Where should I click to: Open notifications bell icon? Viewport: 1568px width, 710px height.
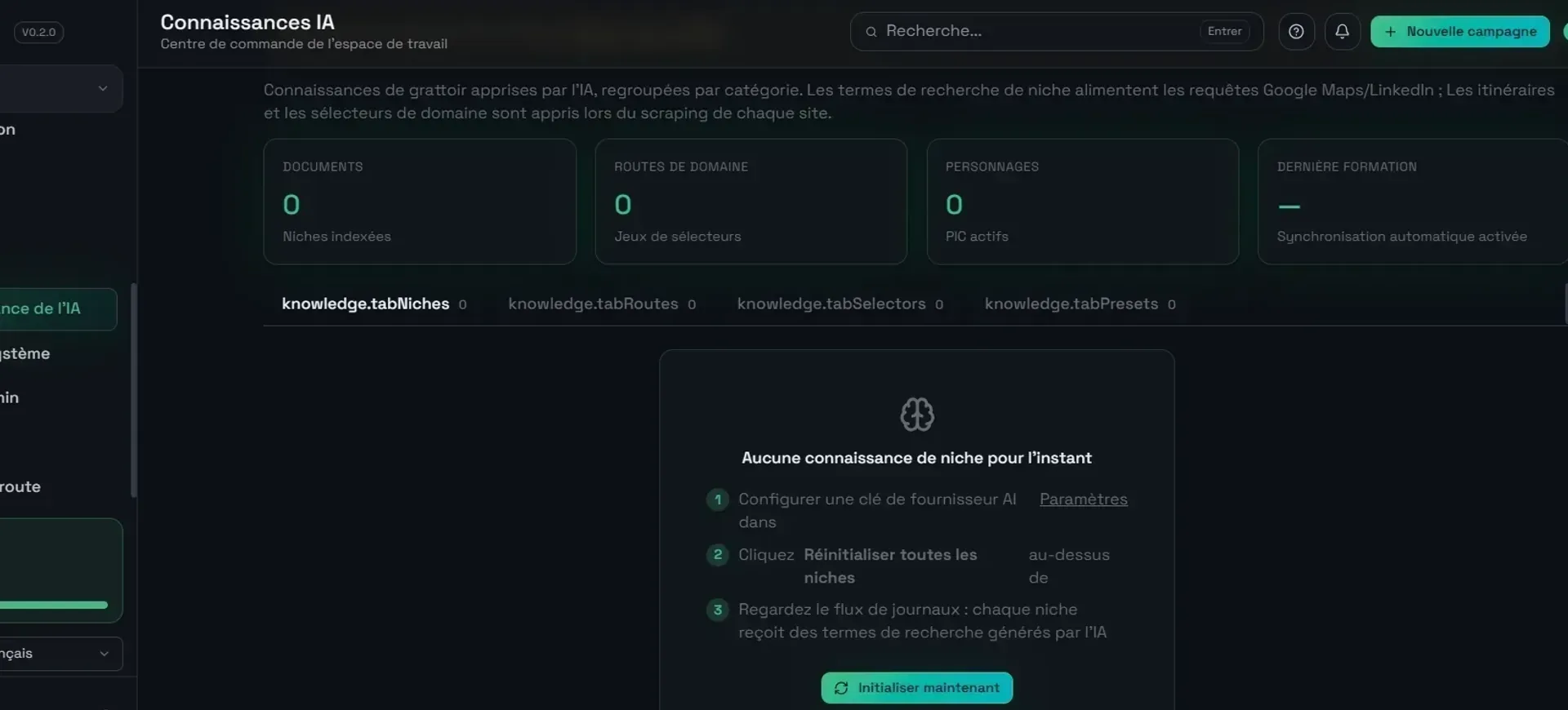pyautogui.click(x=1342, y=32)
